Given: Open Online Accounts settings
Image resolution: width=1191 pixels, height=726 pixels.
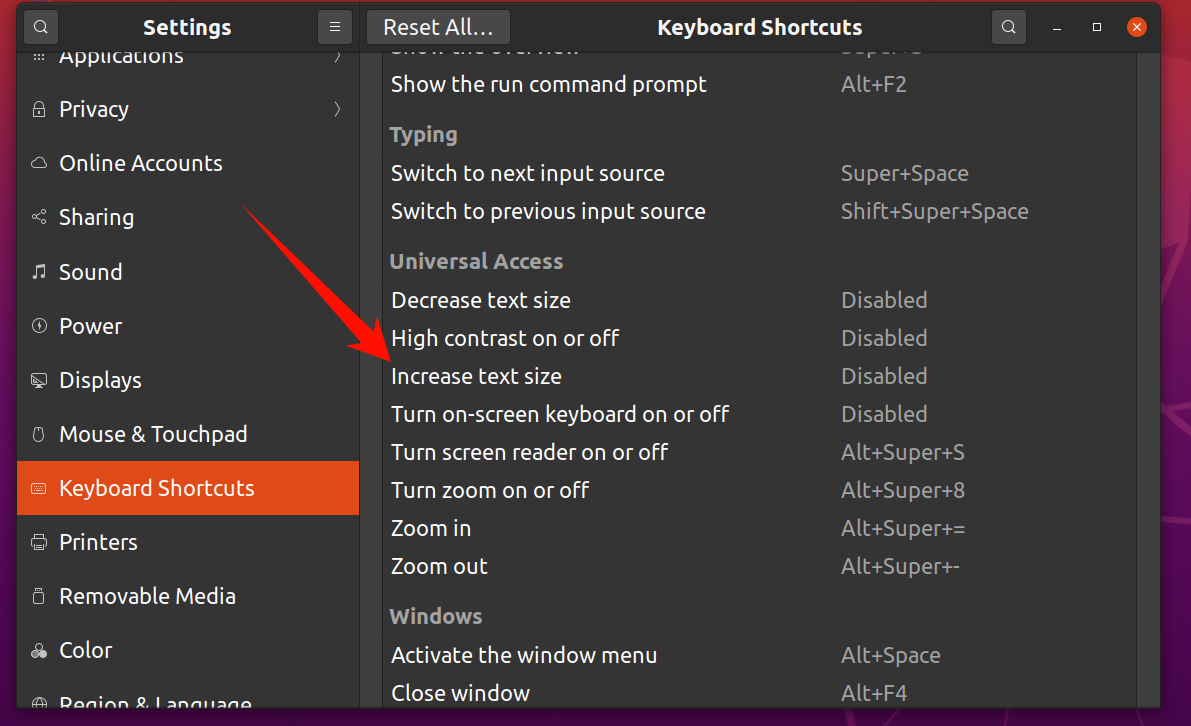Looking at the screenshot, I should [x=188, y=163].
